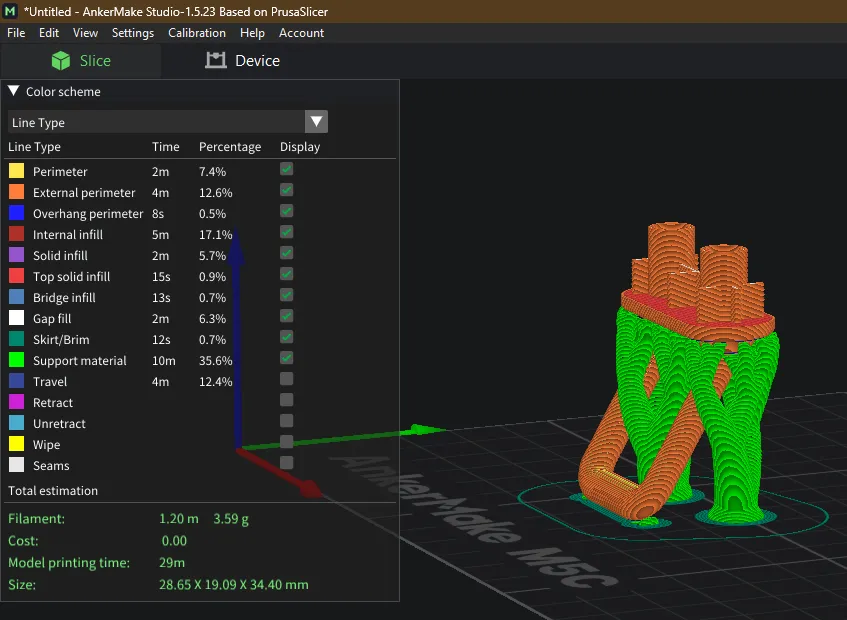This screenshot has height=620, width=847.
Task: Click the Bridge infill color swatch
Action: tap(17, 297)
